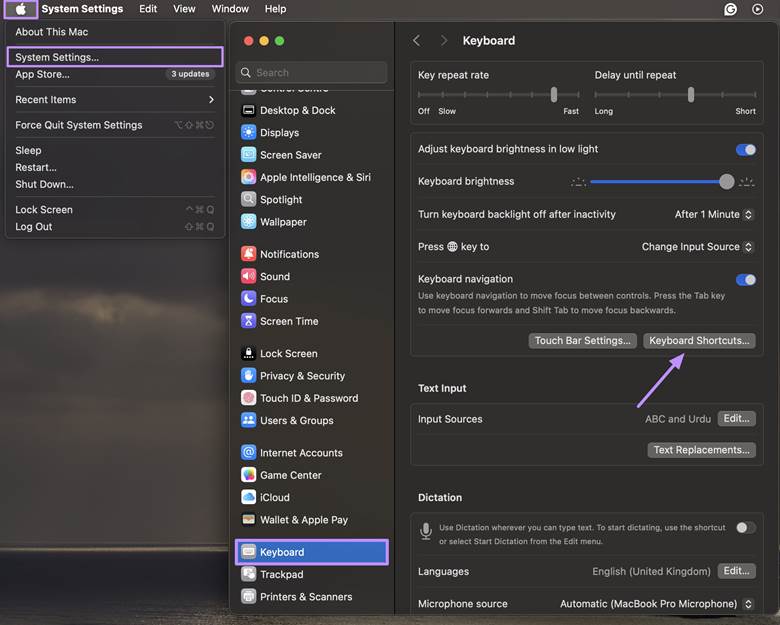Open the Help menu
This screenshot has width=780, height=625.
click(275, 9)
